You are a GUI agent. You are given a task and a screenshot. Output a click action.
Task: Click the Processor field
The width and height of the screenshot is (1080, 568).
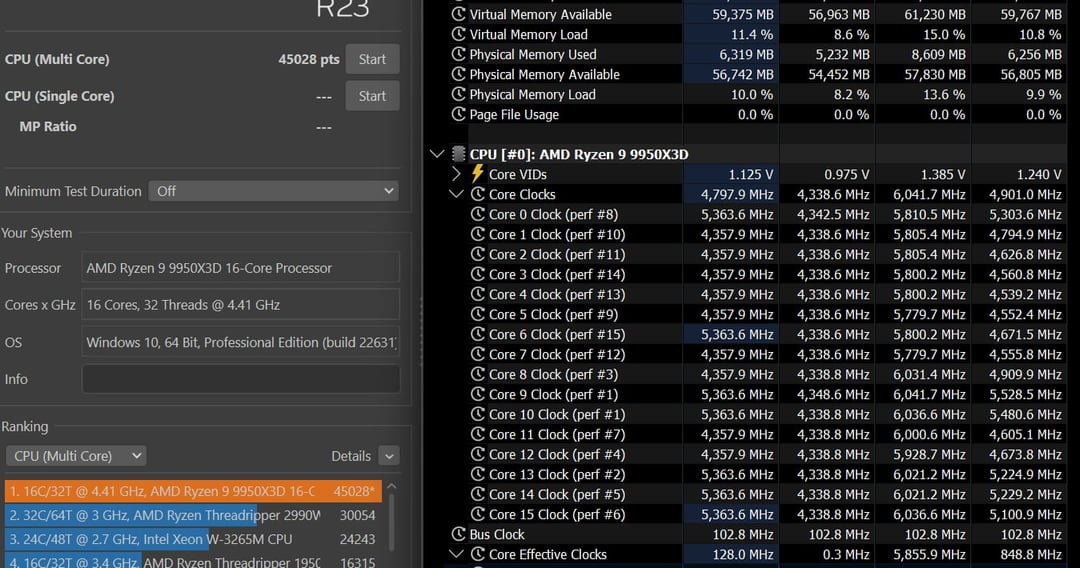[240, 268]
